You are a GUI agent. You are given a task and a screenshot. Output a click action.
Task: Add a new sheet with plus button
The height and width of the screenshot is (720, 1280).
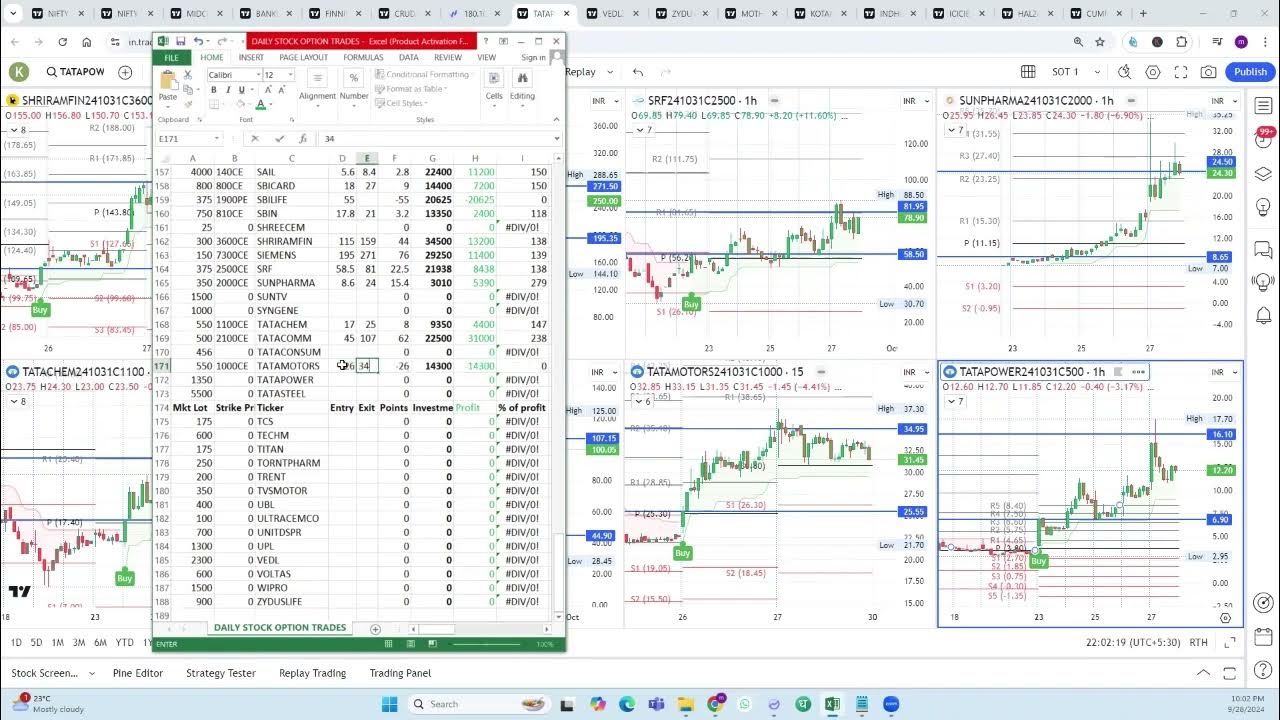point(375,629)
